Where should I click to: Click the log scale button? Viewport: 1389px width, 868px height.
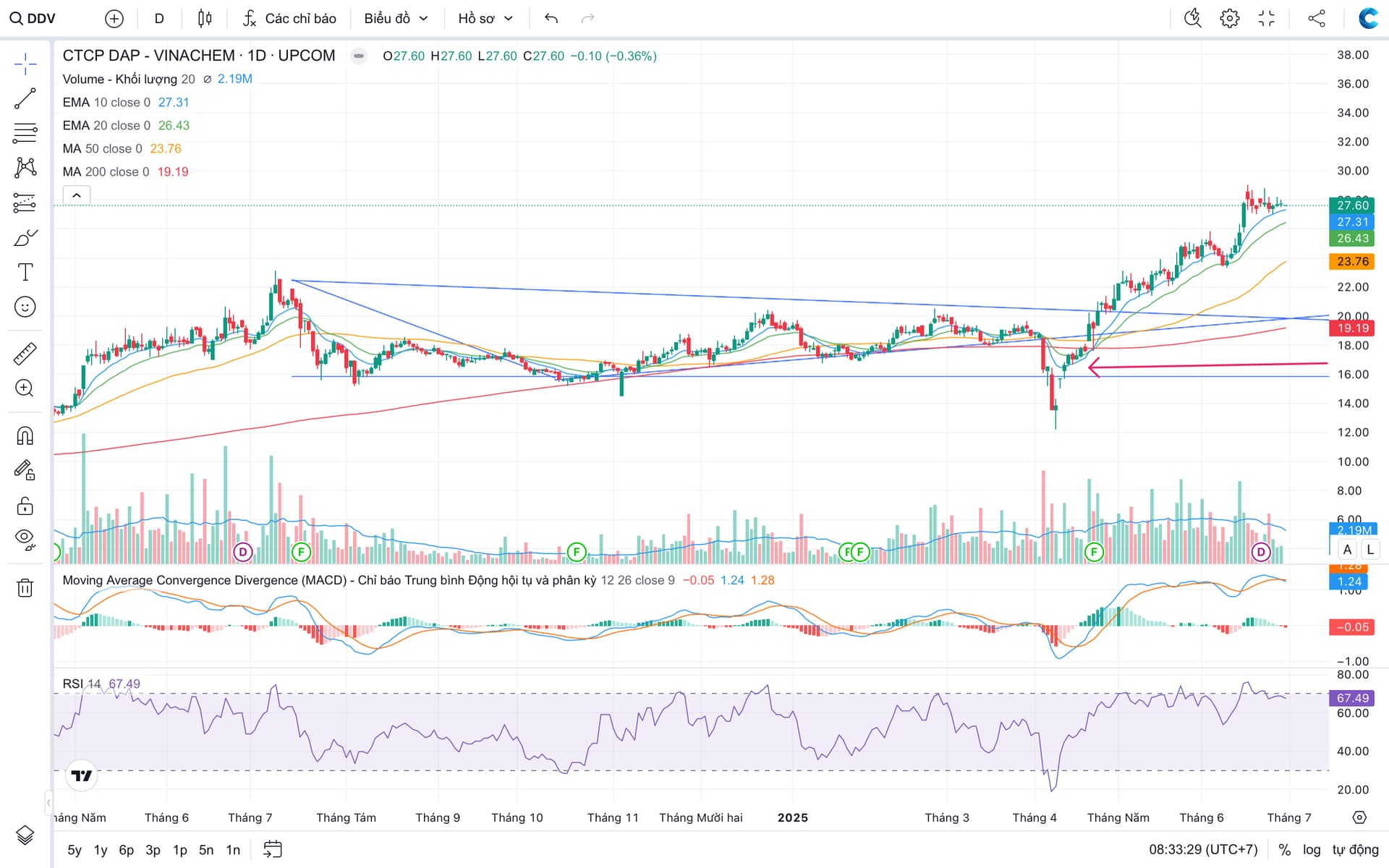coord(1312,850)
